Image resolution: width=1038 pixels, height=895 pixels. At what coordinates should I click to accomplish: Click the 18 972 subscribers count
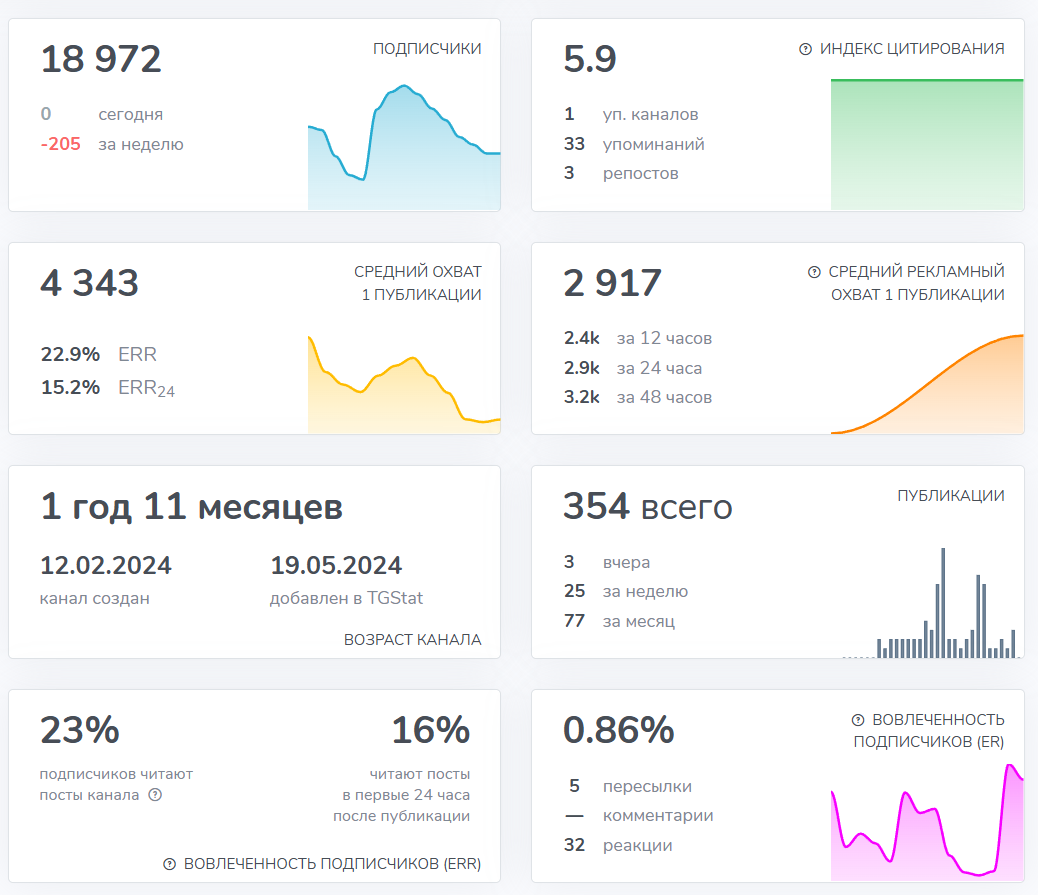101,60
